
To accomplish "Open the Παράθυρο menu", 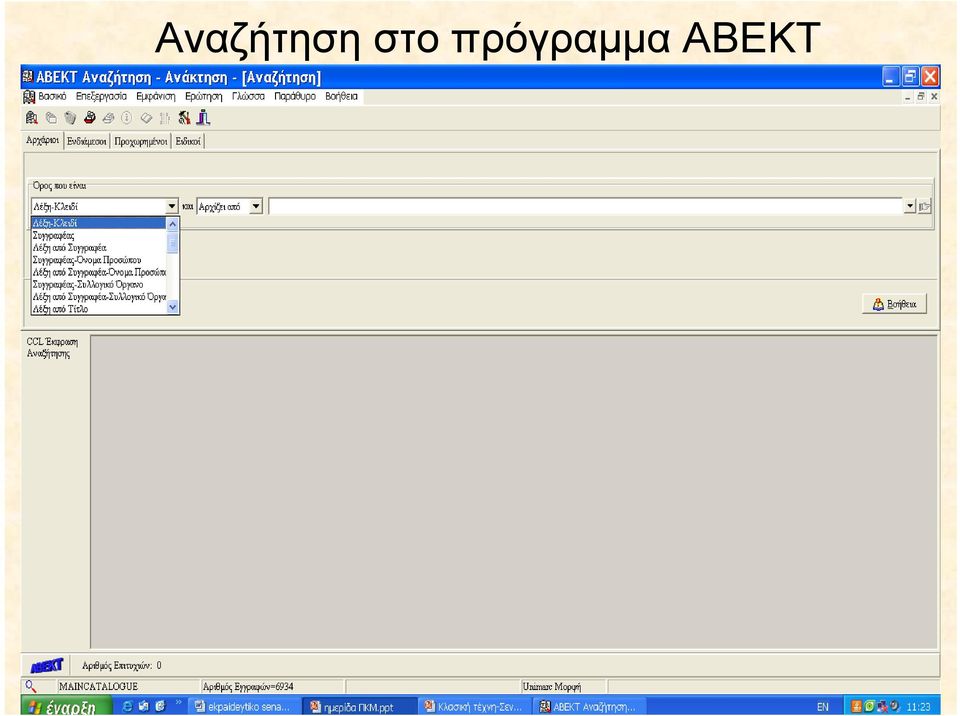I will pos(294,97).
